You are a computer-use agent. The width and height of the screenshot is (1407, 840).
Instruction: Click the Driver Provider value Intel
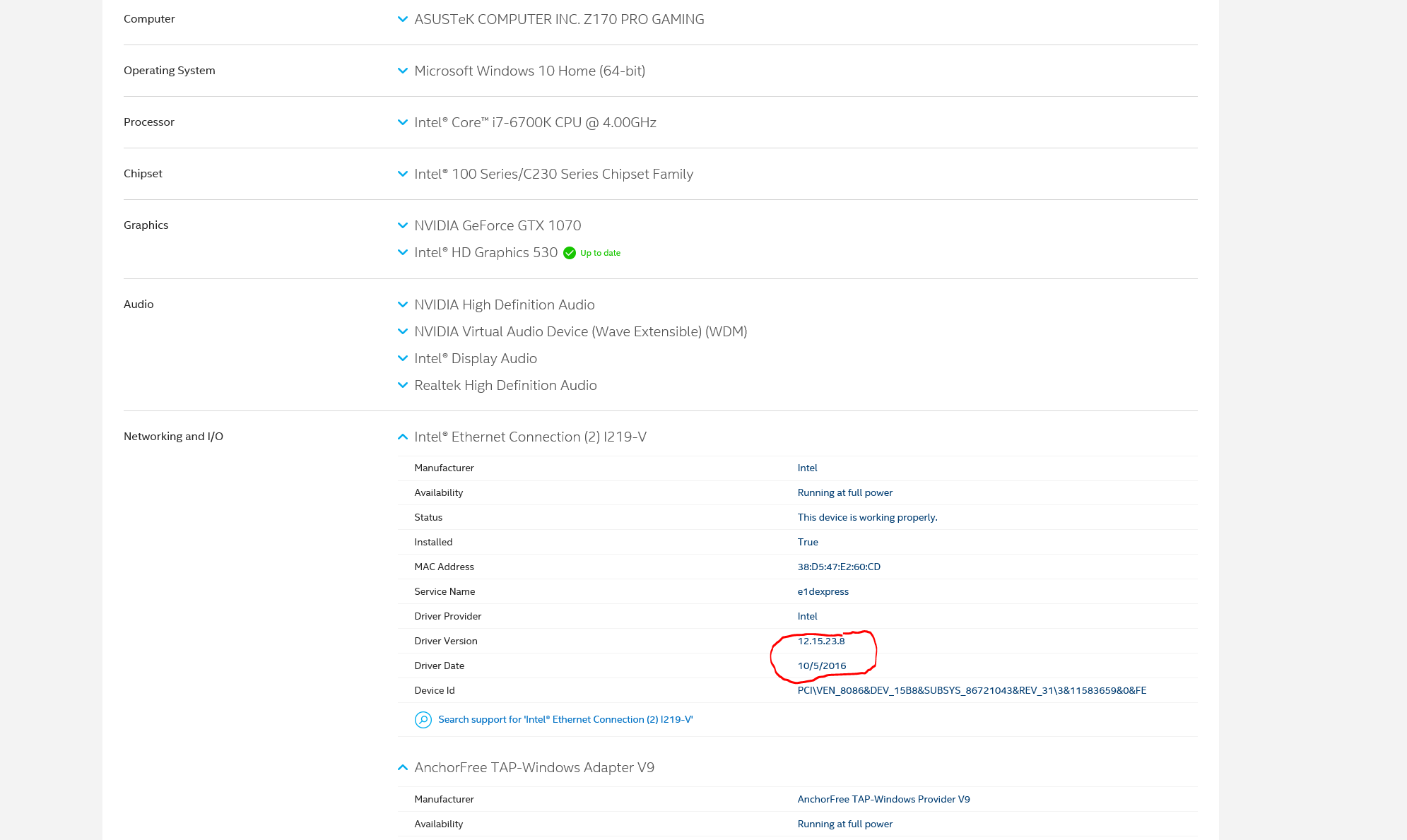[x=807, y=616]
